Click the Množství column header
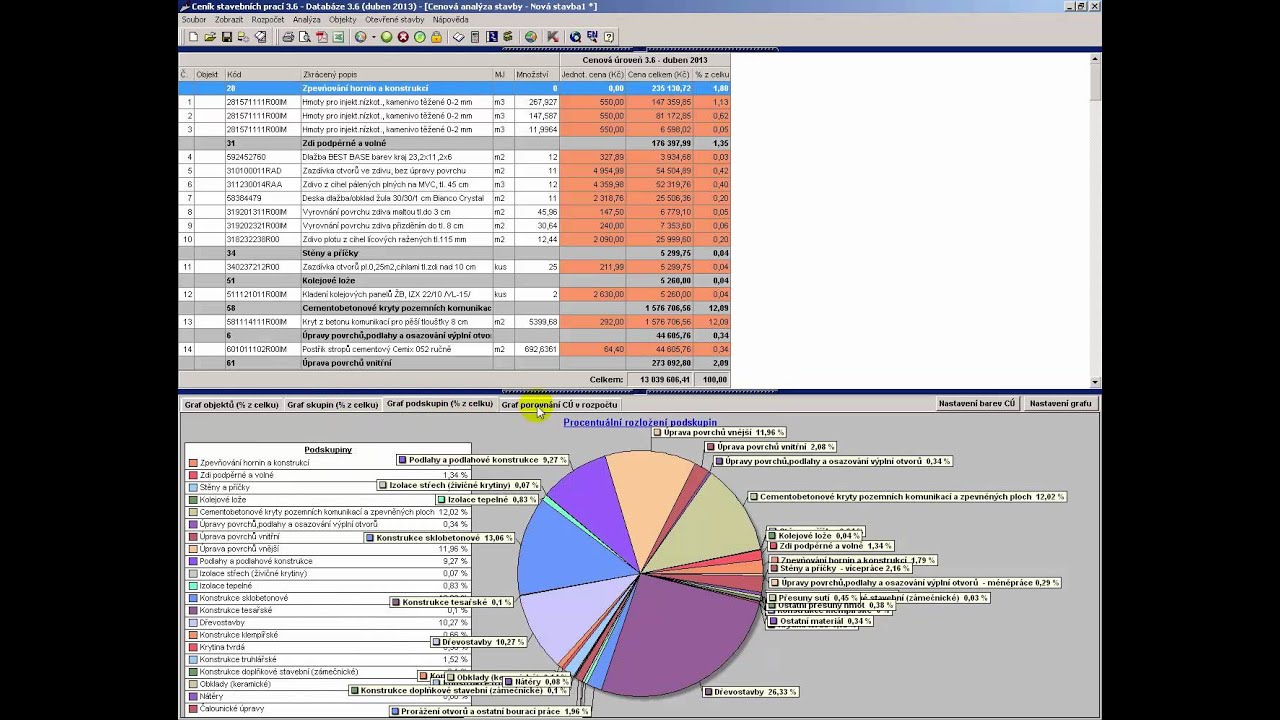The height and width of the screenshot is (720, 1280). [536, 74]
